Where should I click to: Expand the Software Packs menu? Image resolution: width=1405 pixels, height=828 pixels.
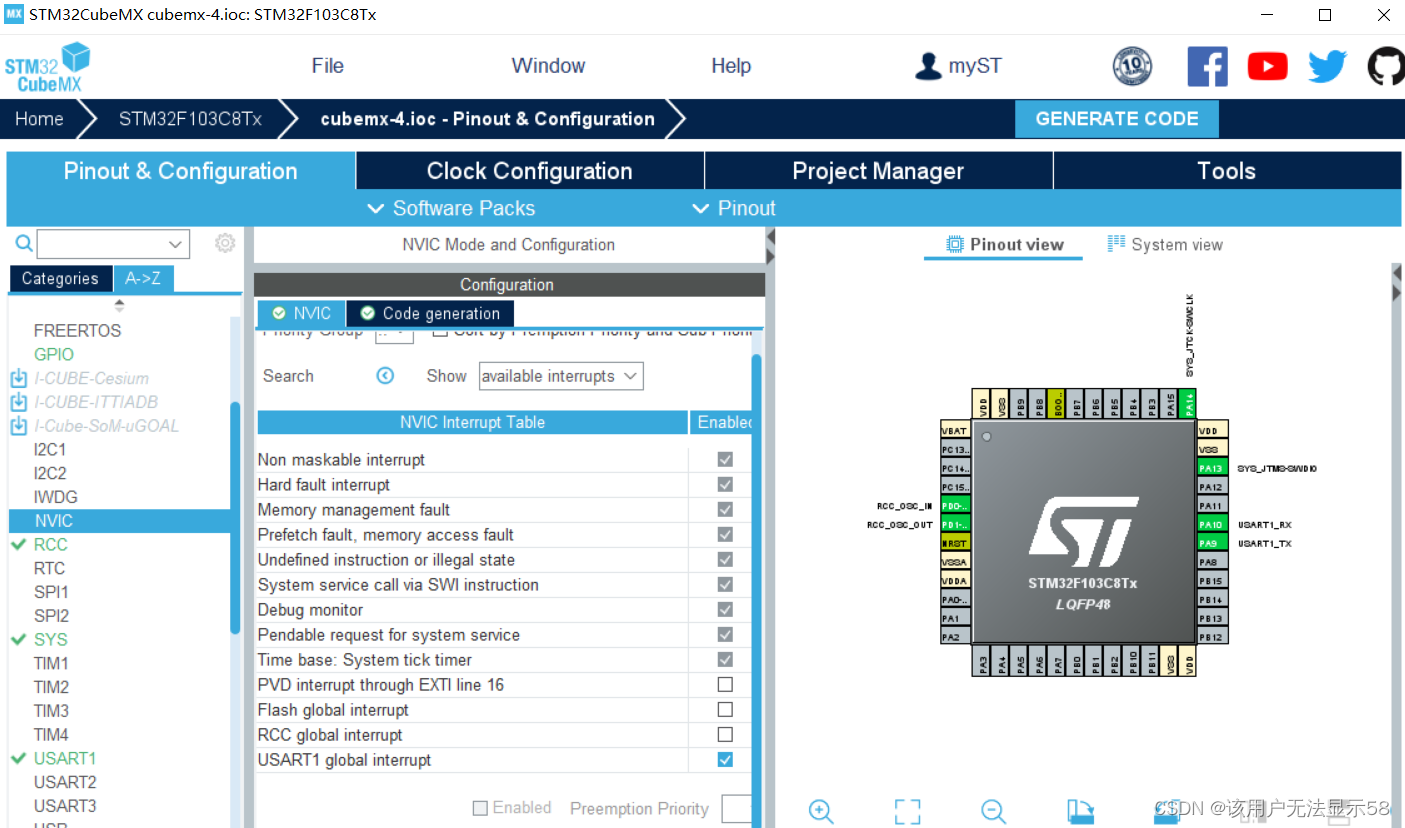point(451,208)
